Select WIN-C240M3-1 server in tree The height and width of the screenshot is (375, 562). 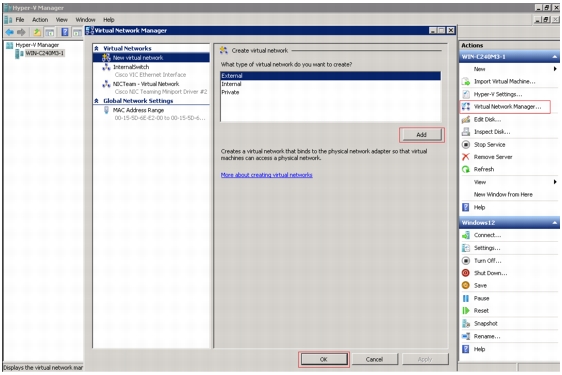coord(44,53)
